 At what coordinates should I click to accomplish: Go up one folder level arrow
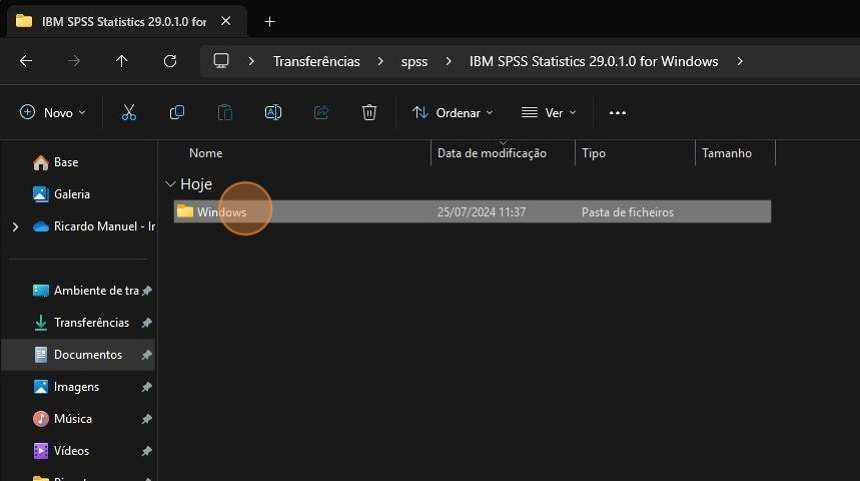point(122,61)
